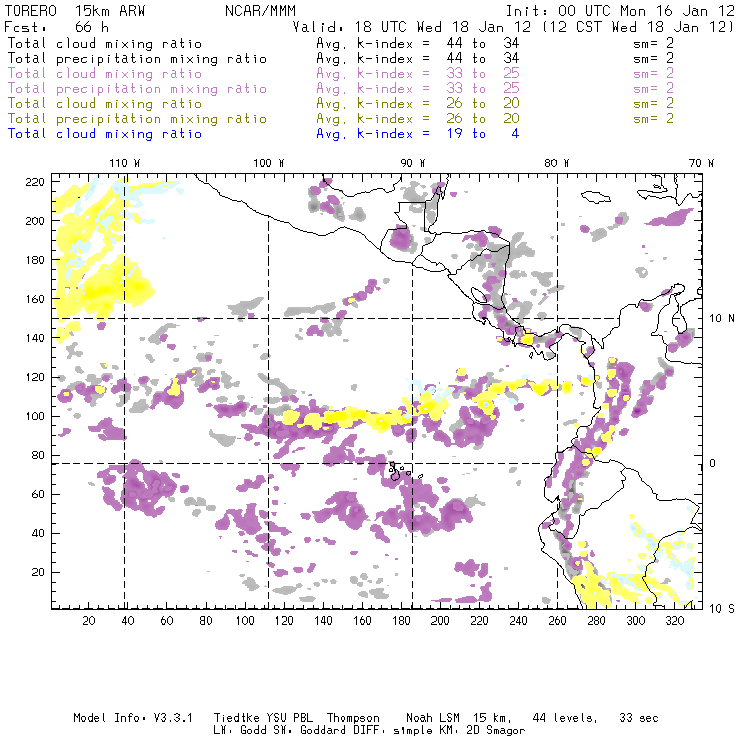Click the "220" value on the vertical axis
The image size is (740, 740).
35,182
